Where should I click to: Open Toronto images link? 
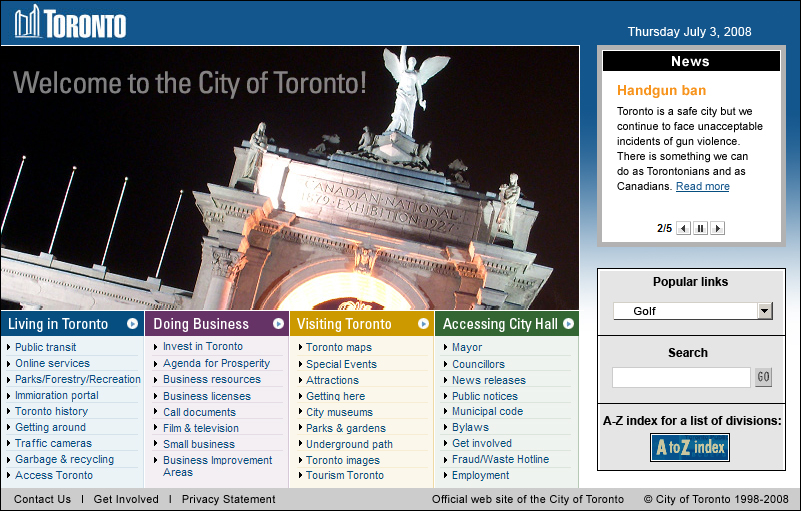click(x=343, y=460)
